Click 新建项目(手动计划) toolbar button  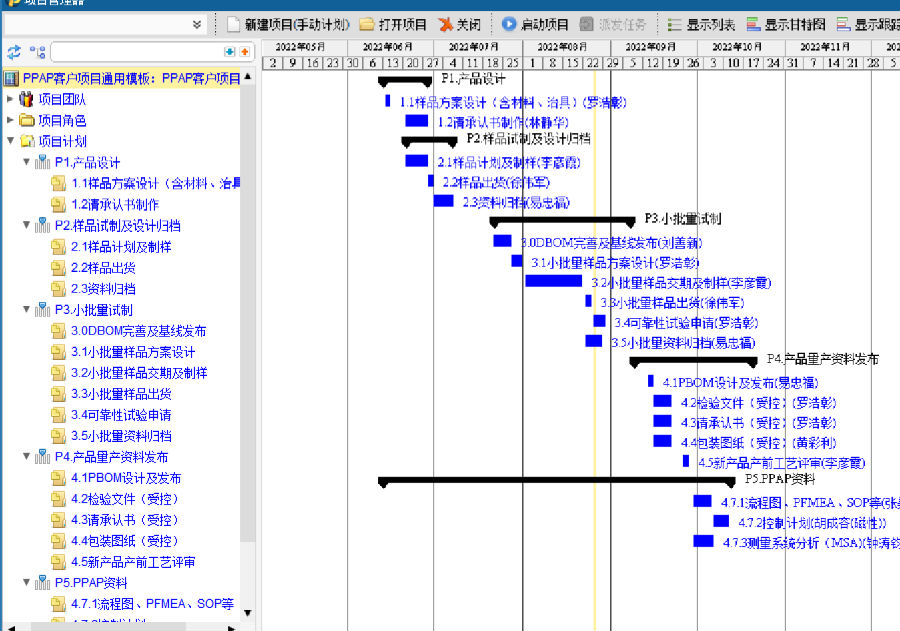(x=288, y=25)
